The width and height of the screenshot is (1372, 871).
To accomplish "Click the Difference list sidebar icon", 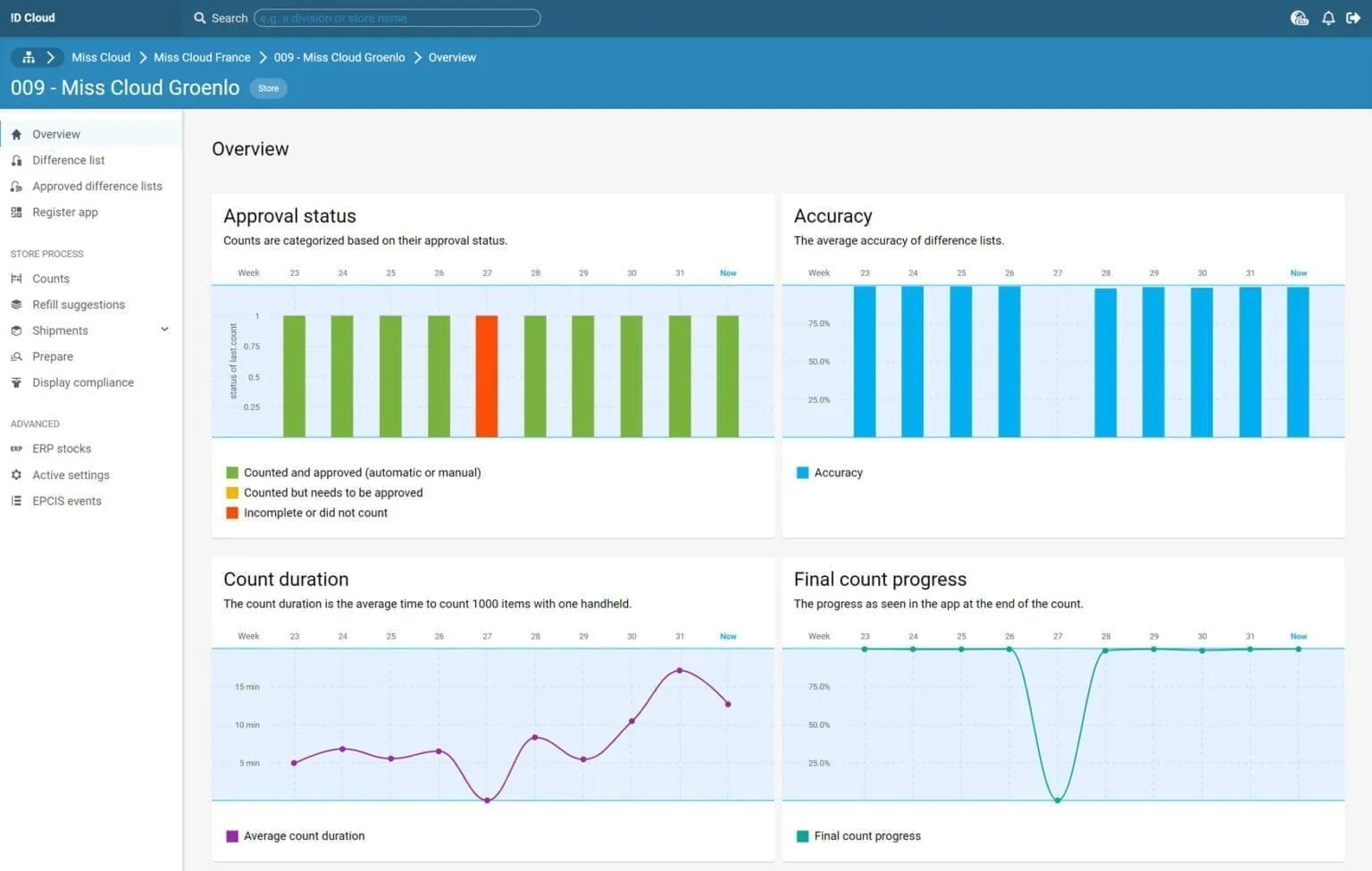I will click(x=16, y=161).
